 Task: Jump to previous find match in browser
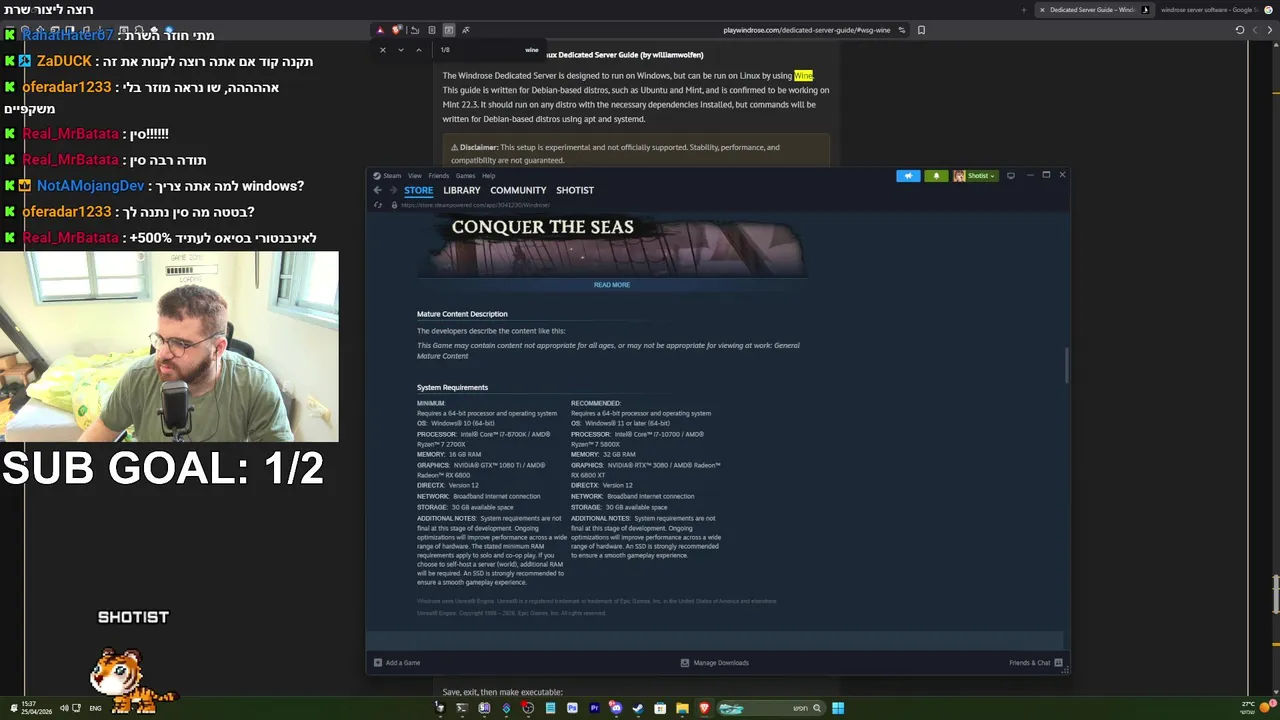(x=418, y=50)
